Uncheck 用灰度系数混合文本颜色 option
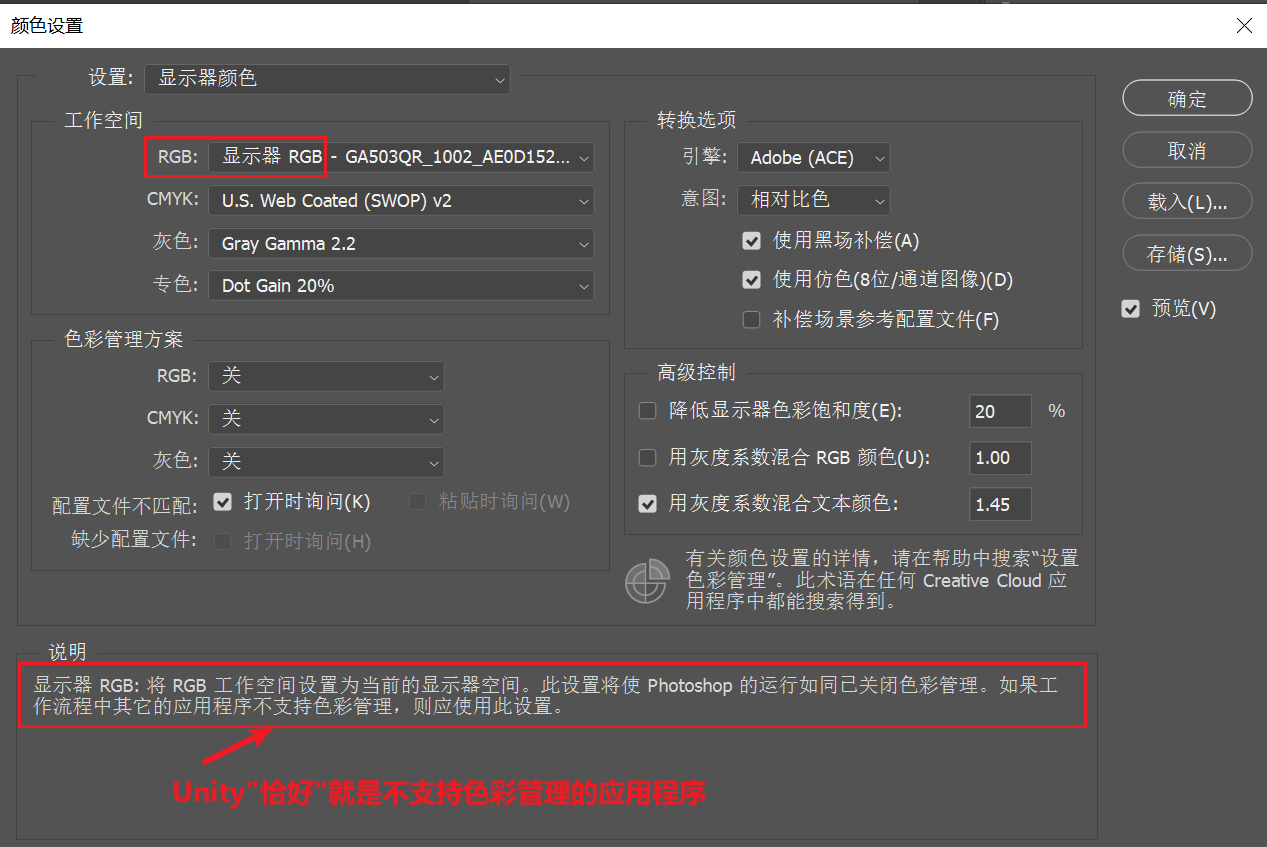This screenshot has height=847, width=1267. [x=647, y=504]
